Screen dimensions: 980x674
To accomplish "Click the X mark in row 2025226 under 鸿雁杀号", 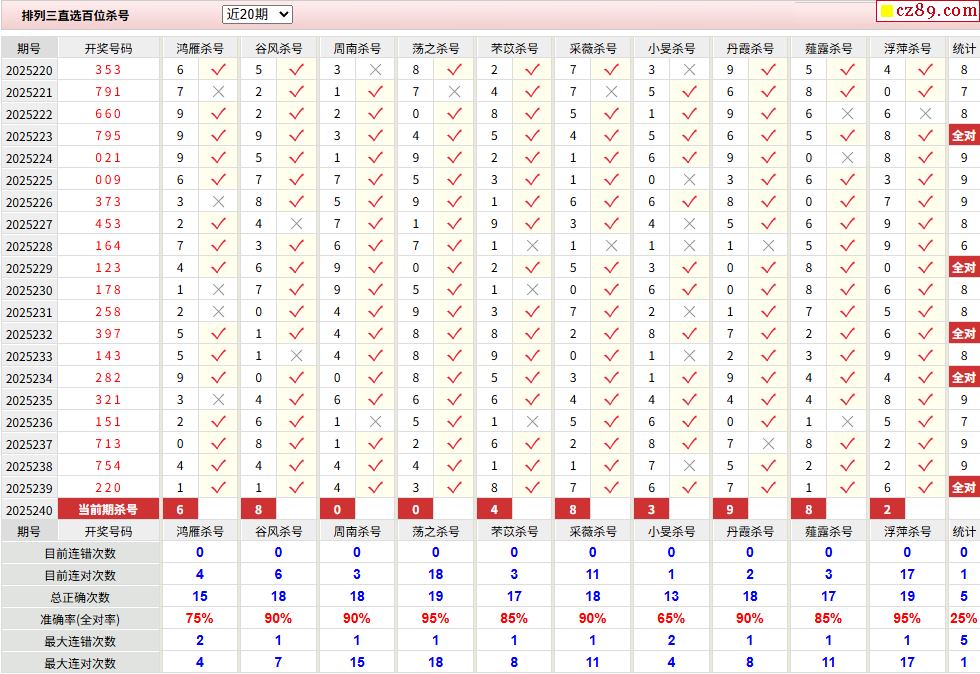I will click(218, 202).
